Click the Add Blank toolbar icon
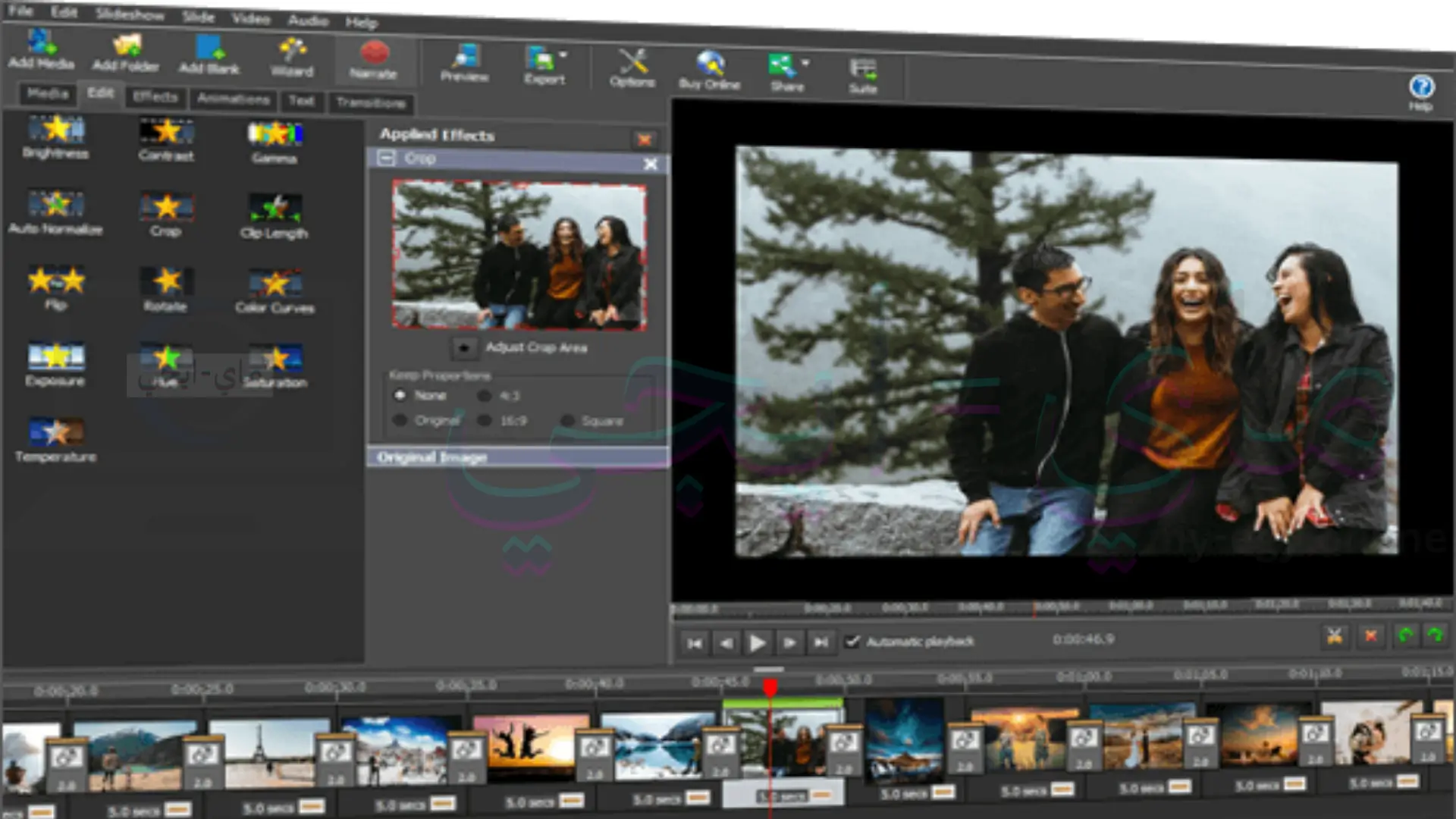The width and height of the screenshot is (1456, 819). pyautogui.click(x=209, y=54)
